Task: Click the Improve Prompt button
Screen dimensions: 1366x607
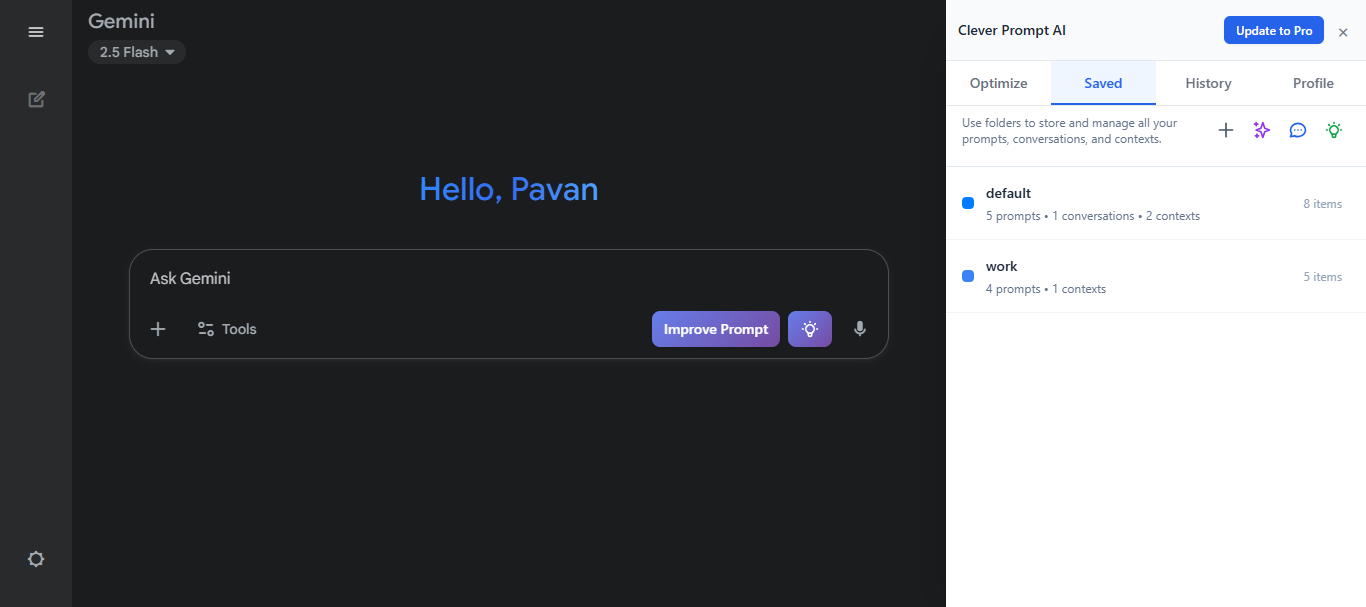Action: click(716, 329)
